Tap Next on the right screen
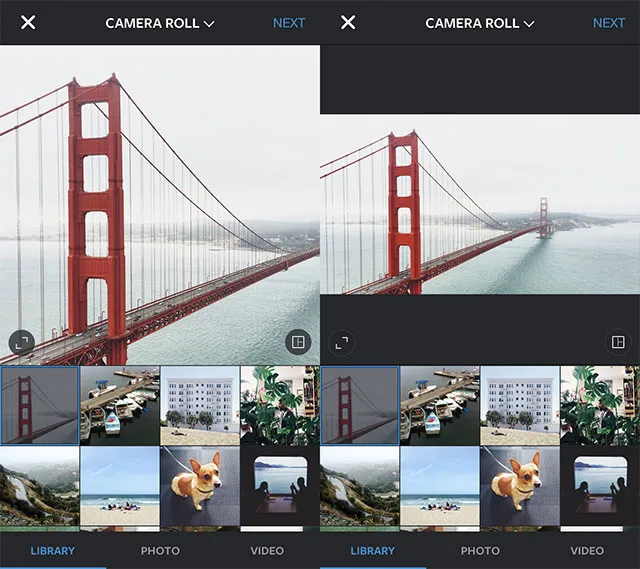Screen dimensions: 640x569 [x=608, y=22]
